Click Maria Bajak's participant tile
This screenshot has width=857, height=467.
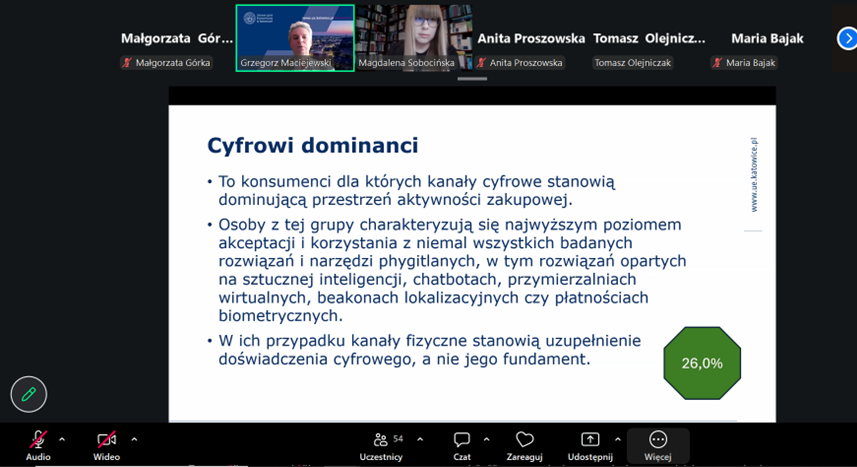click(767, 40)
